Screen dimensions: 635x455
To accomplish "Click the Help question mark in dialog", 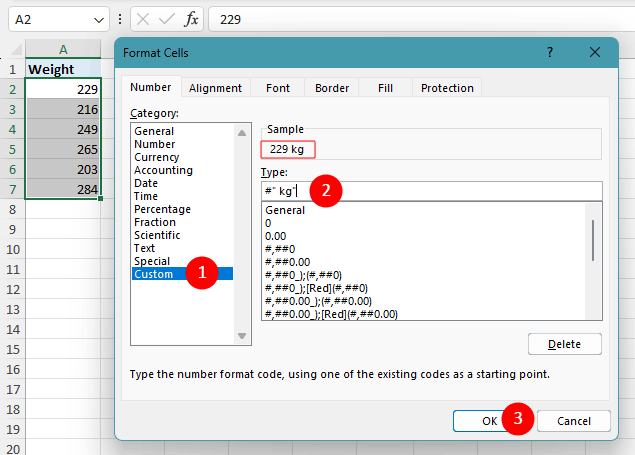I will pos(550,53).
